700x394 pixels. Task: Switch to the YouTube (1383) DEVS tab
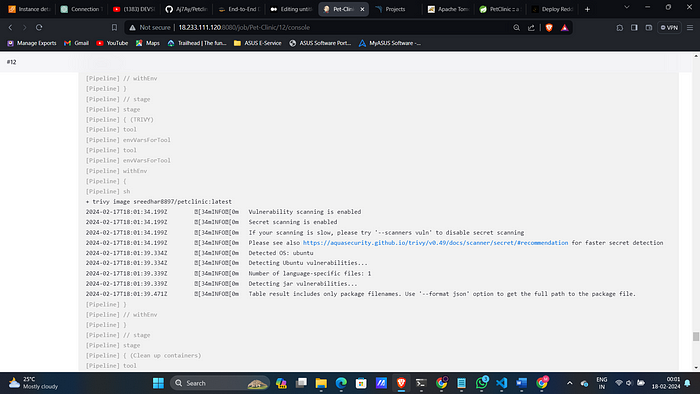[134, 9]
